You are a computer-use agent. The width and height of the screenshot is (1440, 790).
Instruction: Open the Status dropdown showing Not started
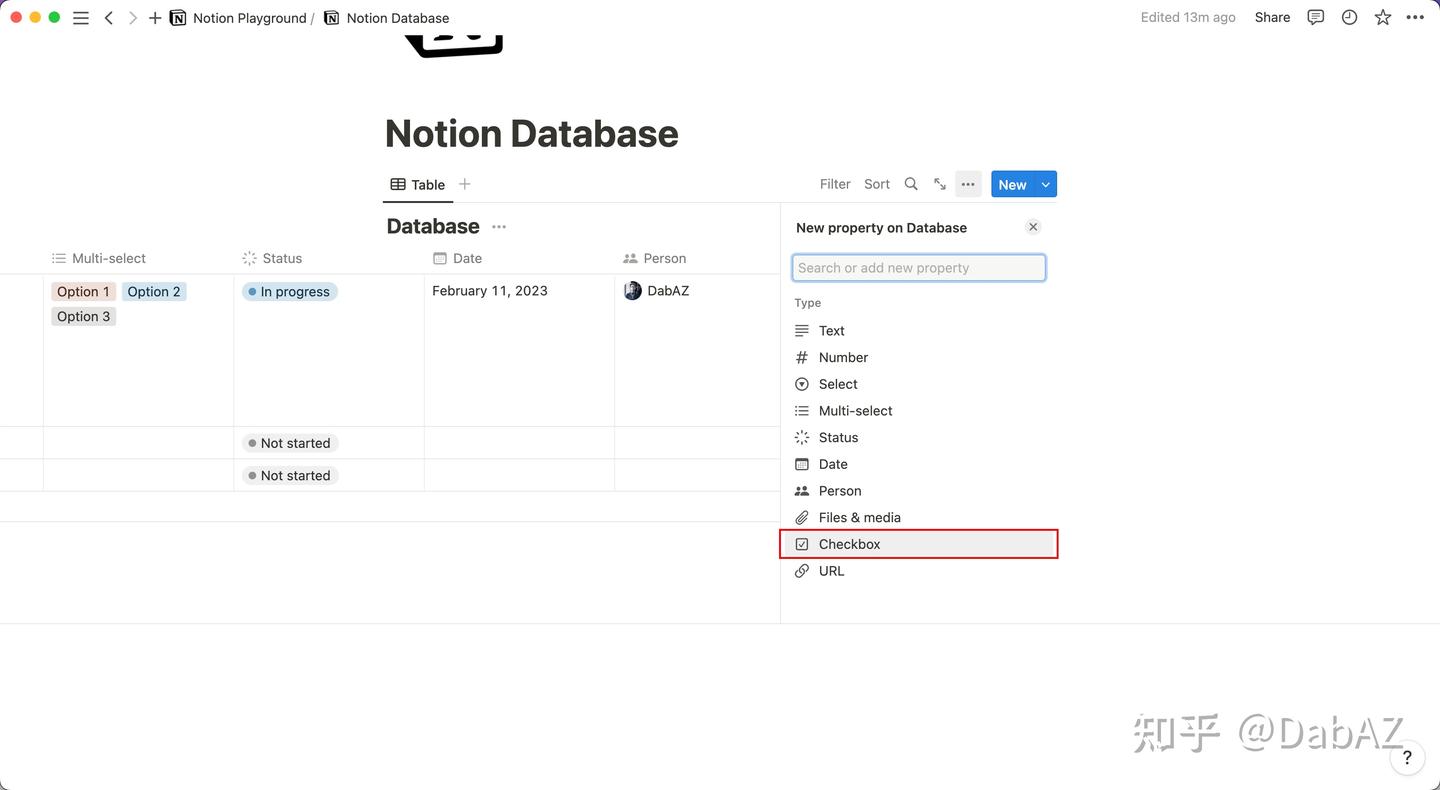[x=289, y=442]
